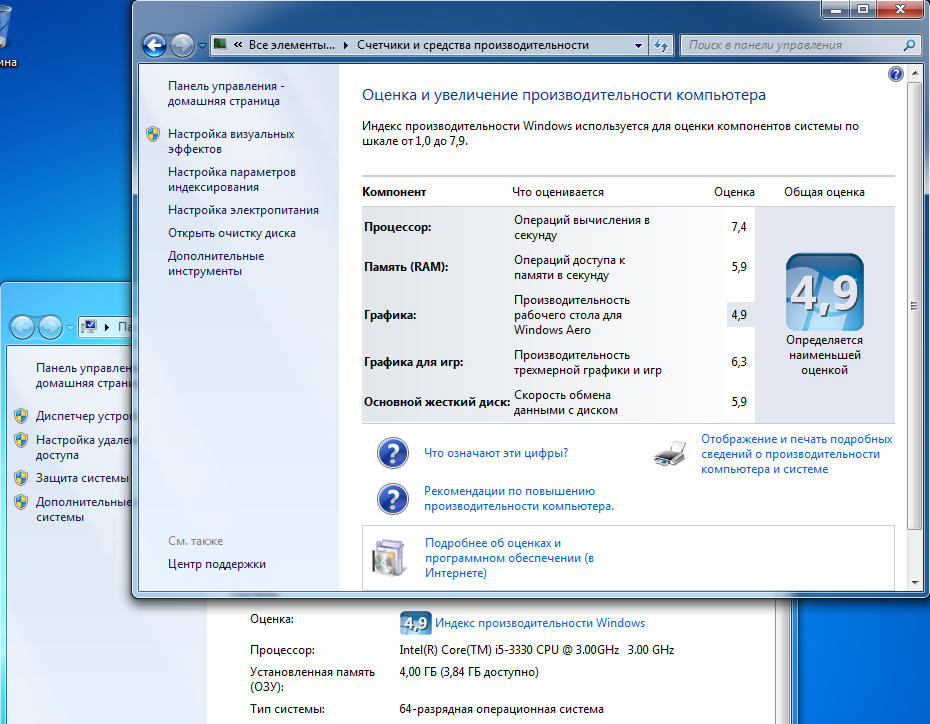Viewport: 930px width, 724px height.
Task: Click the shield icon beside 'Настройка удаленного доступа'
Action: click(x=21, y=440)
